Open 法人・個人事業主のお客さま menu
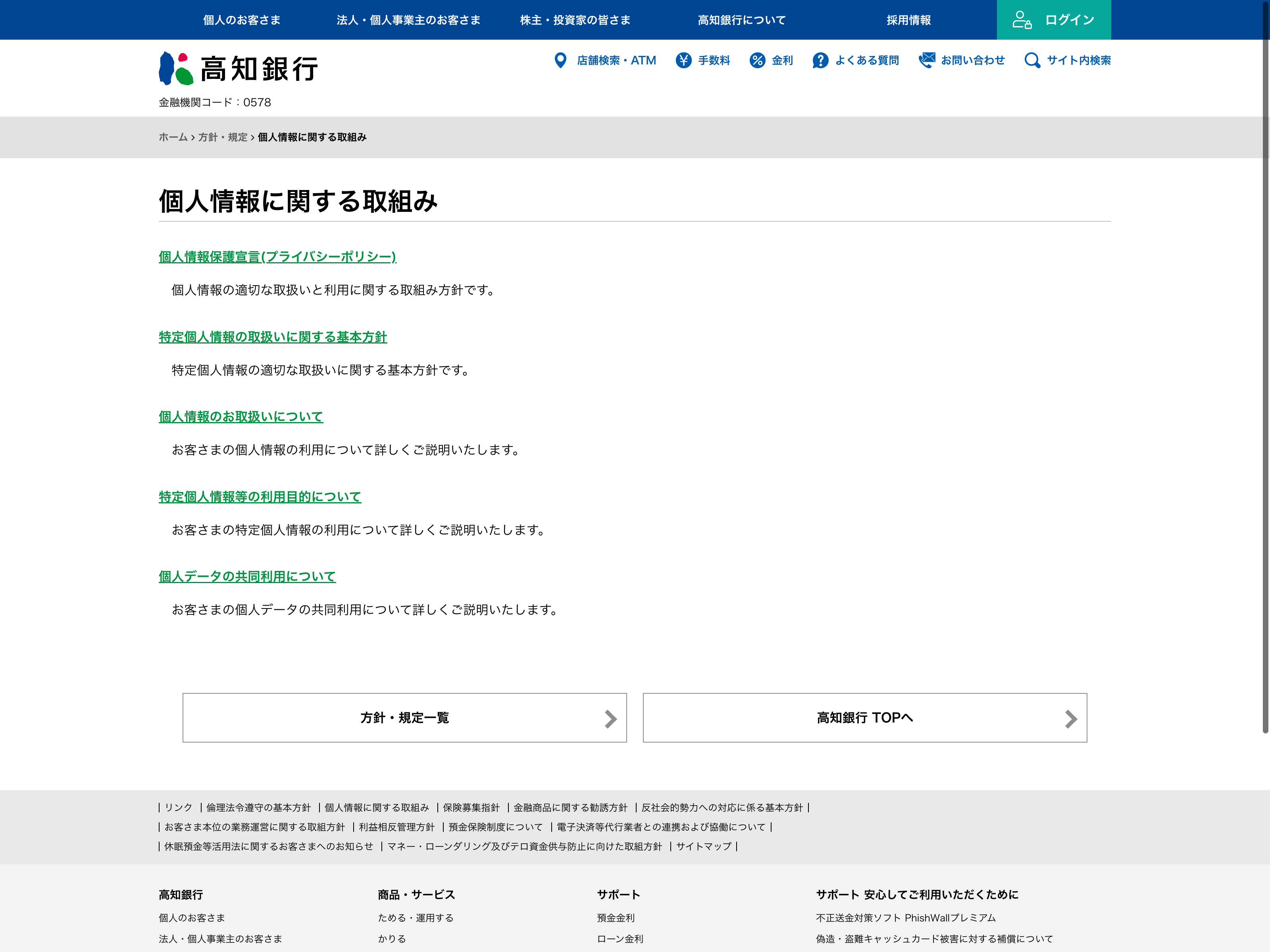Screen dimensions: 1270x952 click(x=408, y=20)
